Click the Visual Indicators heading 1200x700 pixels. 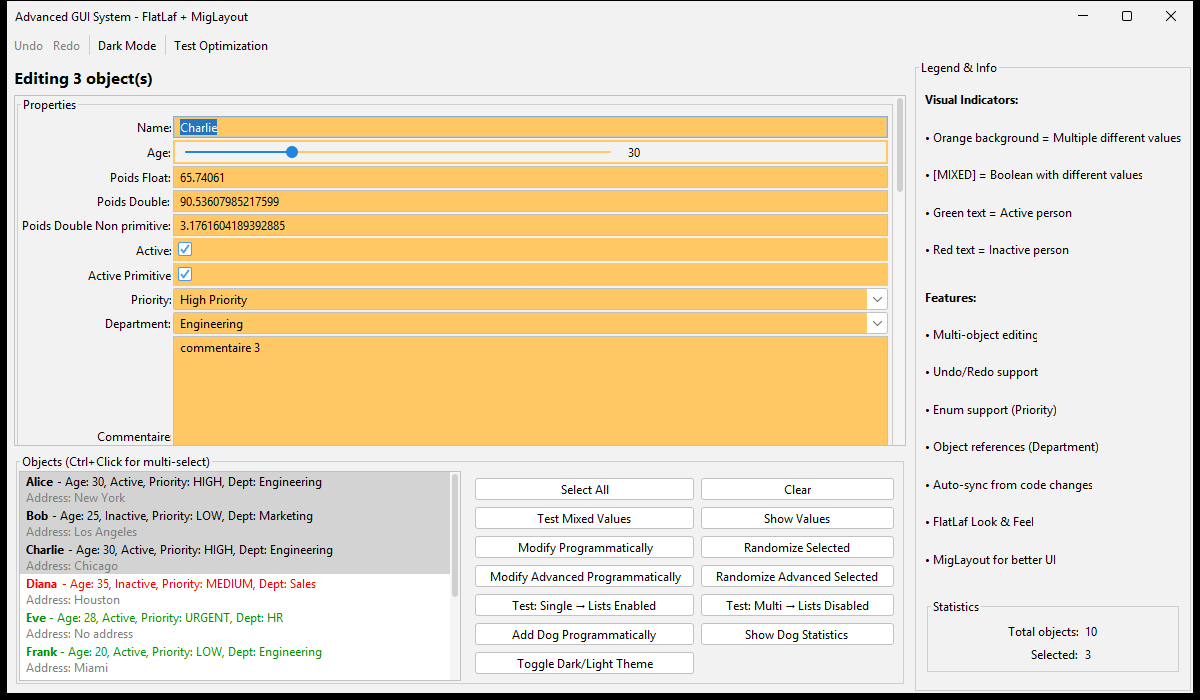[x=972, y=100]
